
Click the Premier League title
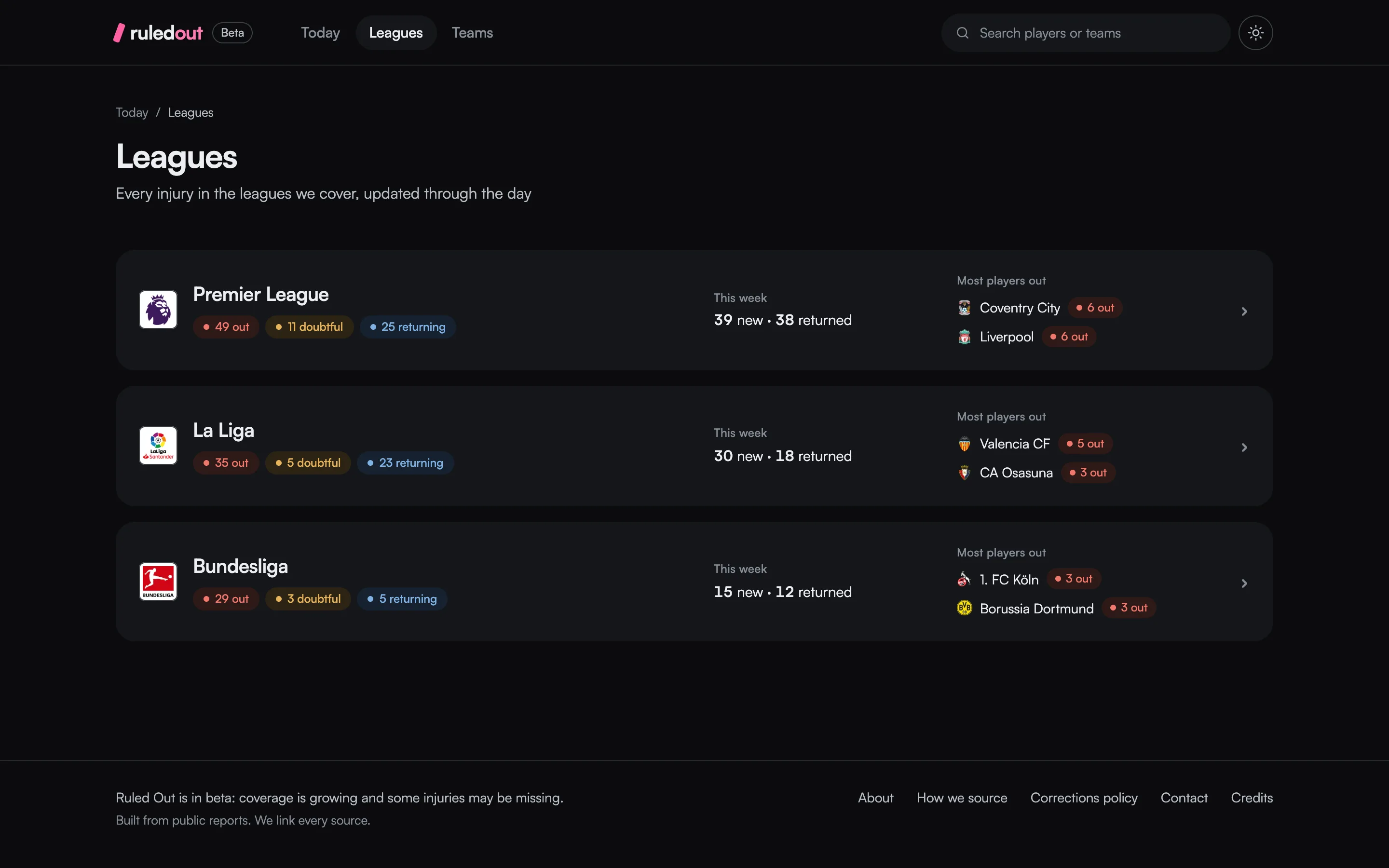pos(260,295)
